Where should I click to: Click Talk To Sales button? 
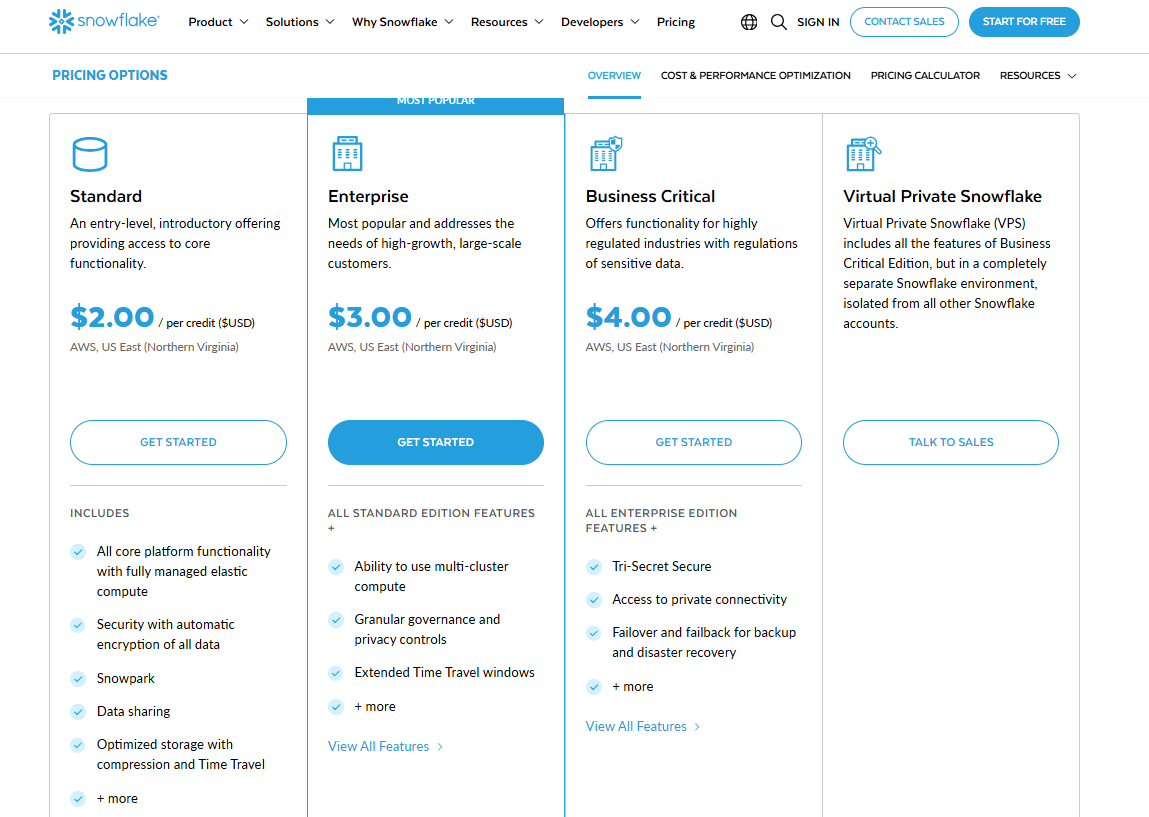pos(951,443)
